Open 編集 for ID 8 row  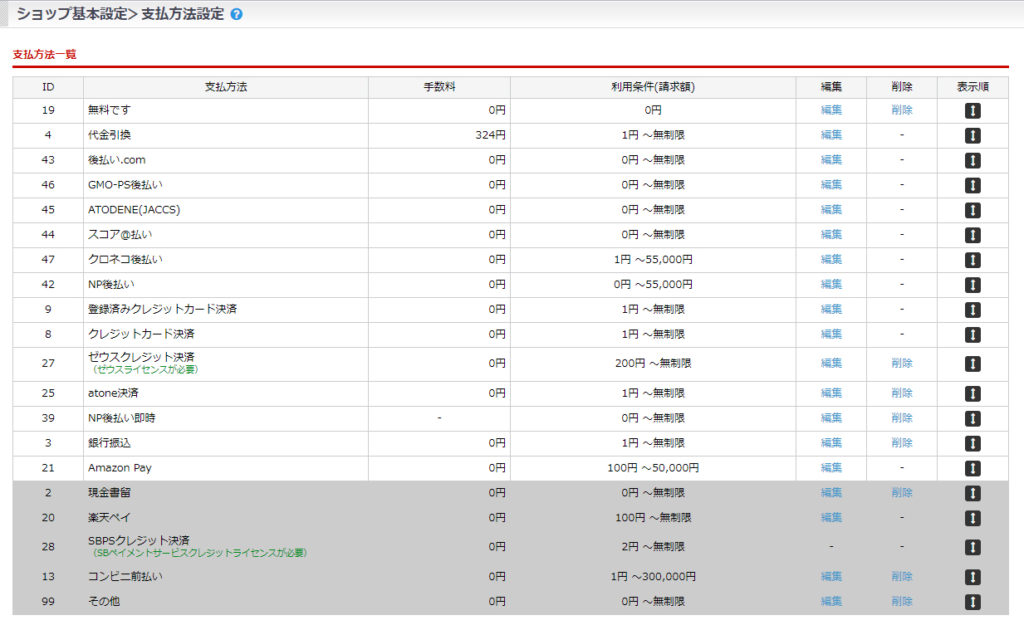click(831, 334)
